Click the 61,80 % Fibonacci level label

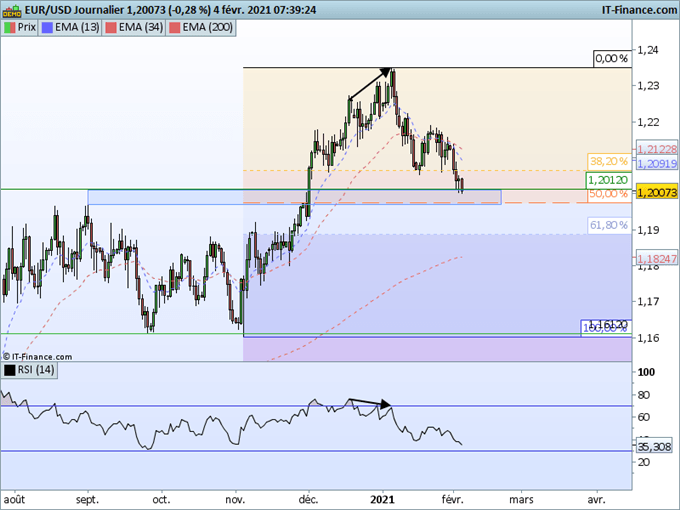coord(609,225)
